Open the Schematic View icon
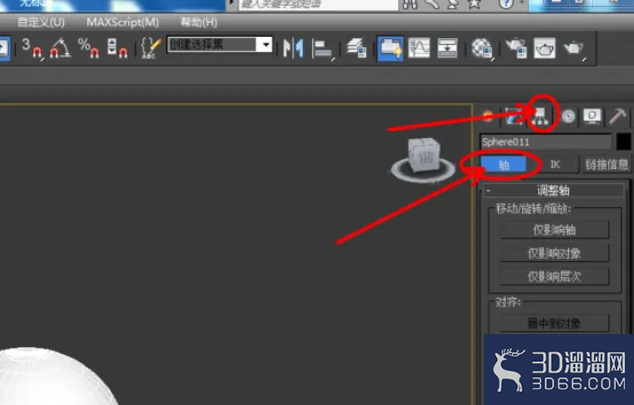634x405 pixels. click(447, 49)
